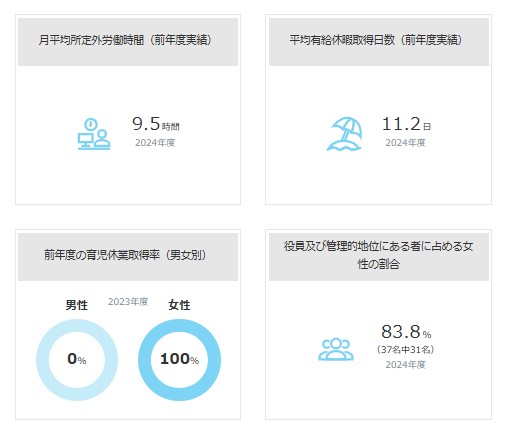Click the overtime work desk-and-clock icon
This screenshot has height=427, width=513.
94,134
